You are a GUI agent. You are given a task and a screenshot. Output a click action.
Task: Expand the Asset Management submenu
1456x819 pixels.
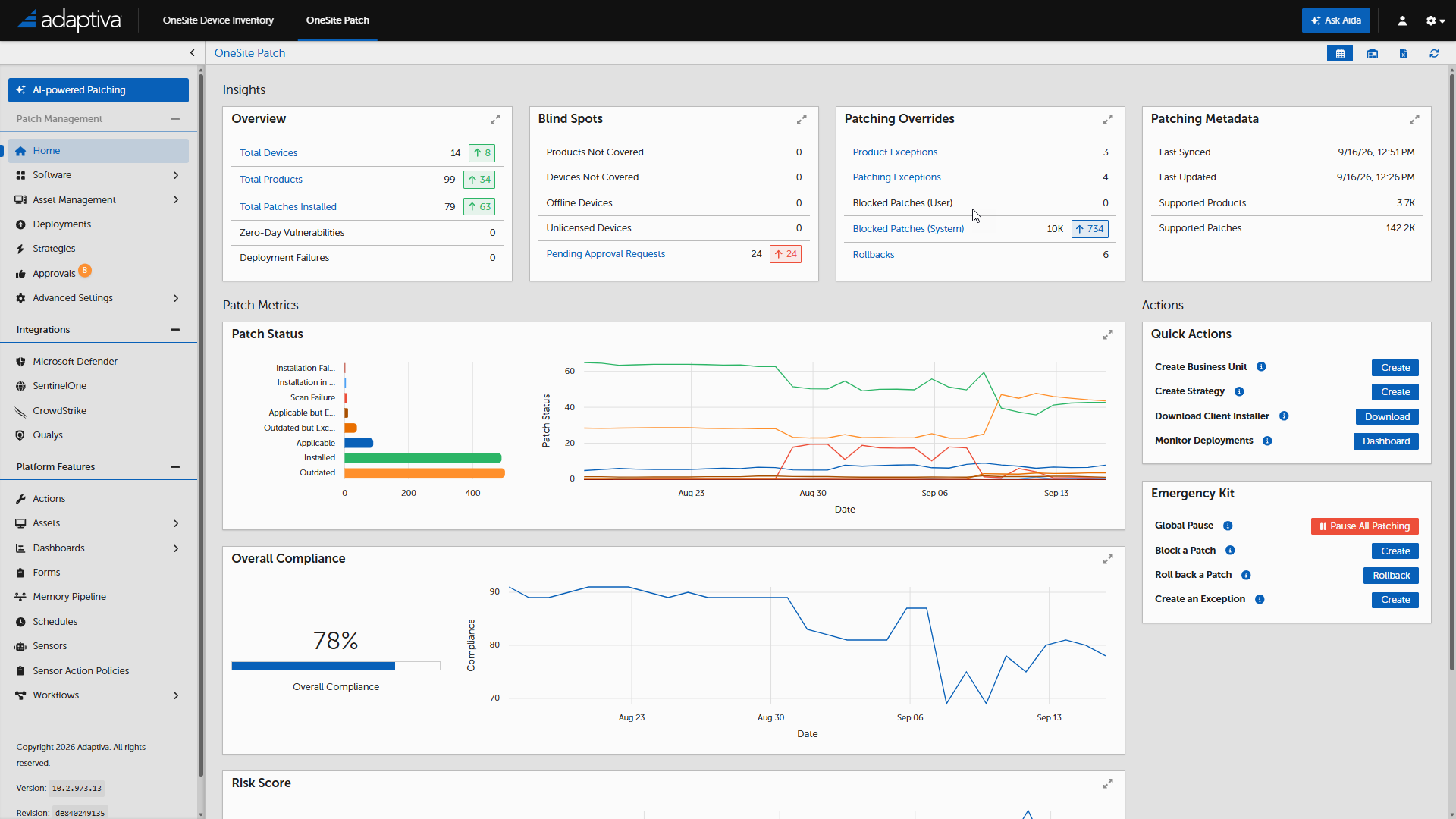(x=176, y=200)
